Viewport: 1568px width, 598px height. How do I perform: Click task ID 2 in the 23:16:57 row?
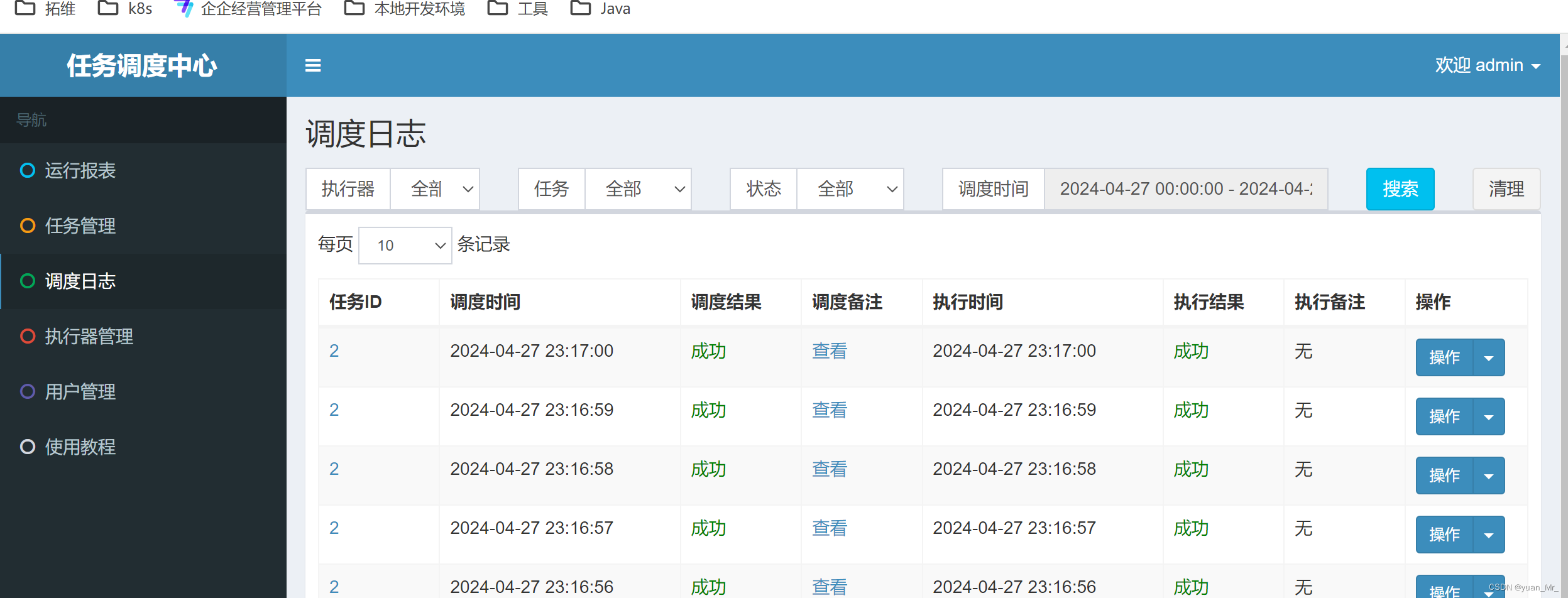(x=334, y=528)
